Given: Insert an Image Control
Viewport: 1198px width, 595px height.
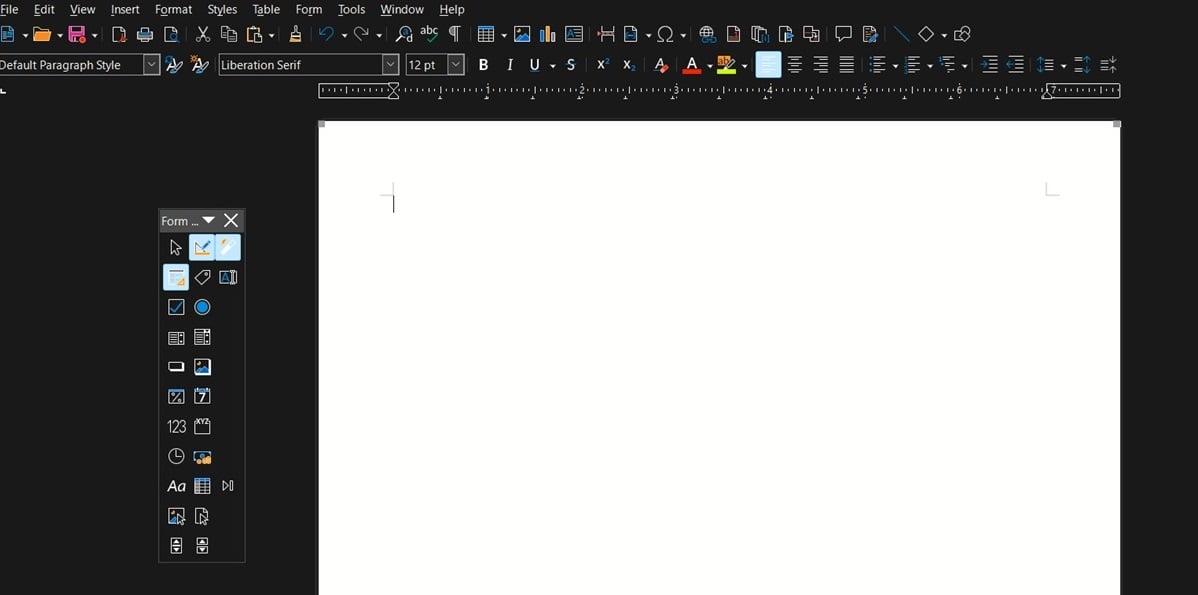Looking at the screenshot, I should coord(176,516).
